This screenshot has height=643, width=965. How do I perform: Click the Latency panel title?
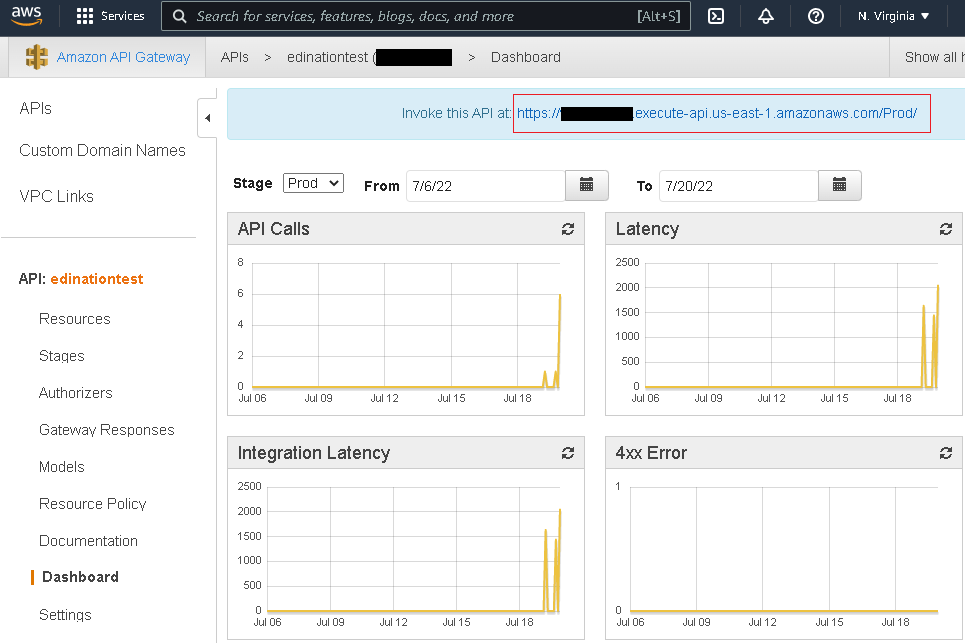(x=647, y=229)
